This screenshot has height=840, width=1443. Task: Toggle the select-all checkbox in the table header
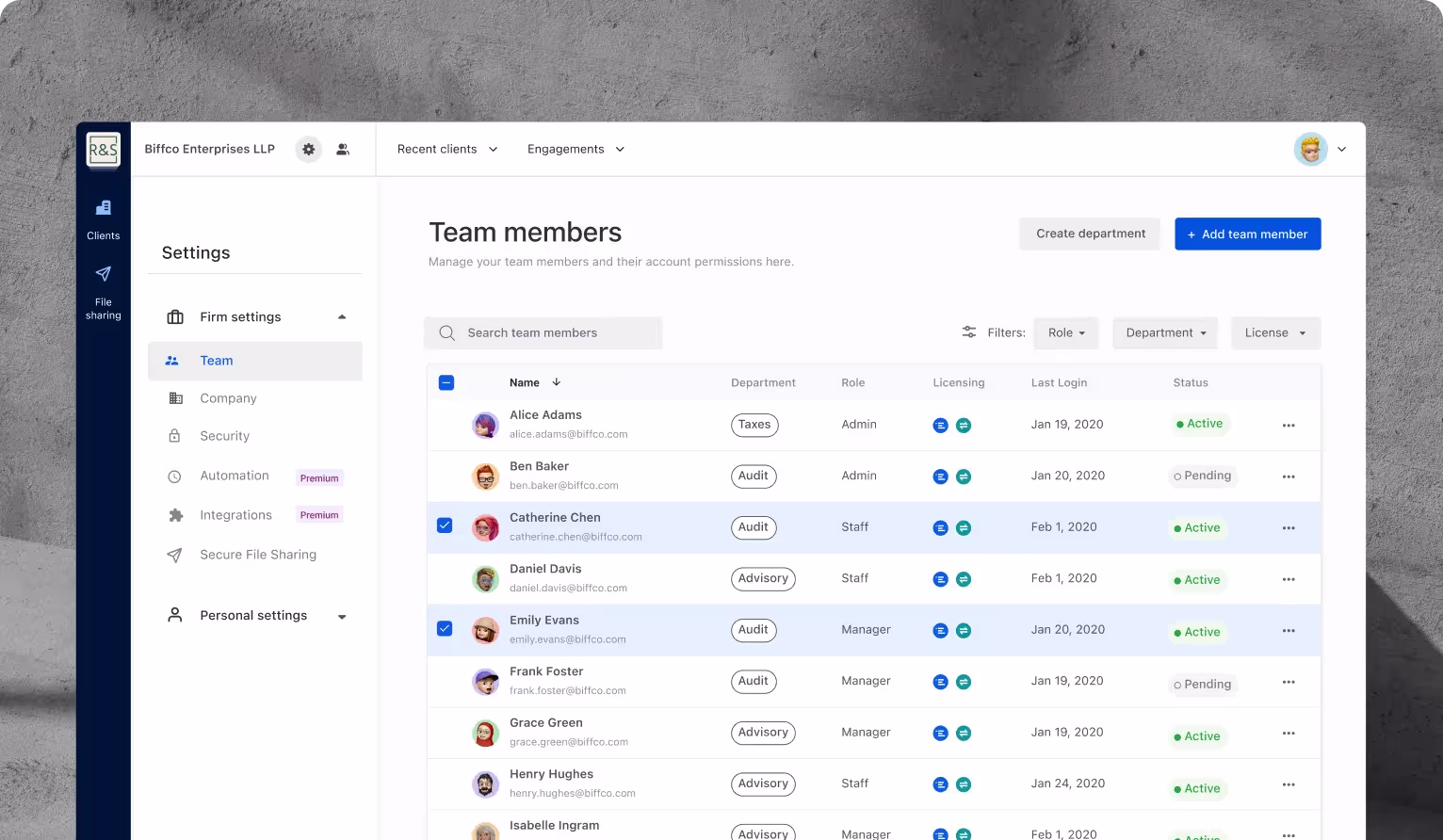[446, 382]
